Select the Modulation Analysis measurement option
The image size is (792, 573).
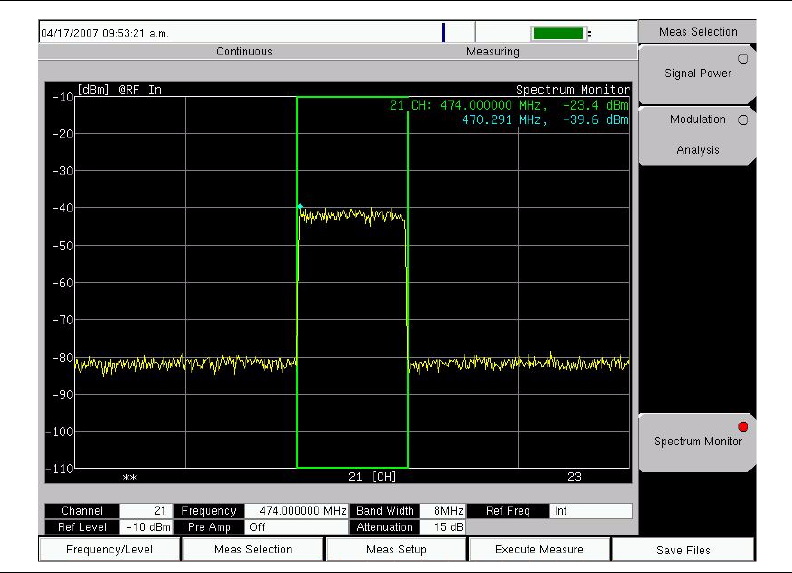[x=697, y=134]
